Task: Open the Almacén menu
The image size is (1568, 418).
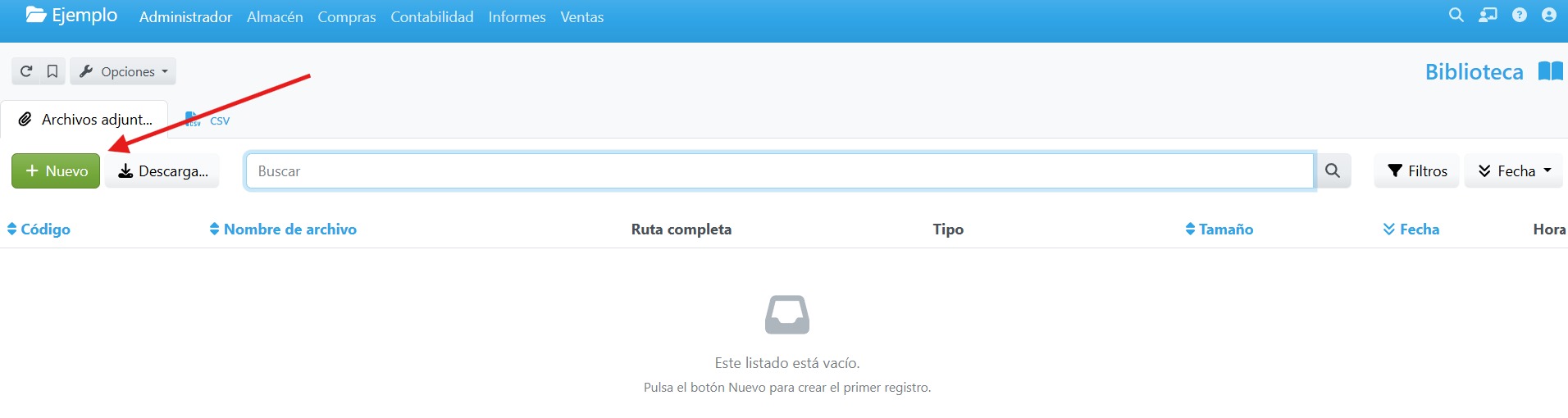Action: (x=275, y=16)
